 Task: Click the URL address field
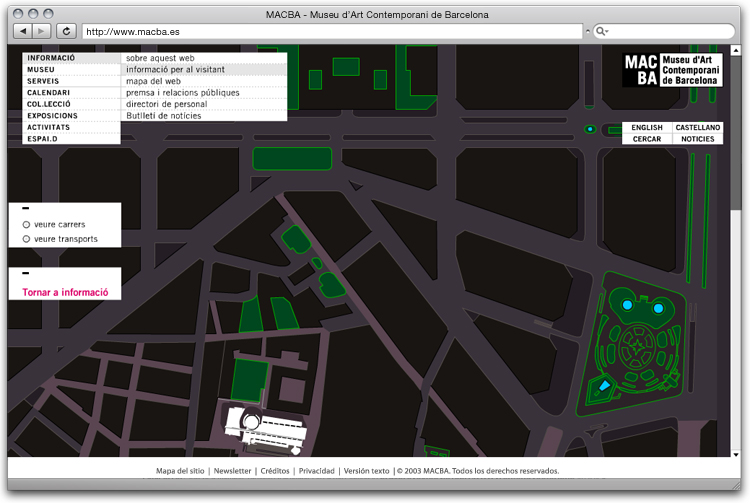[330, 32]
